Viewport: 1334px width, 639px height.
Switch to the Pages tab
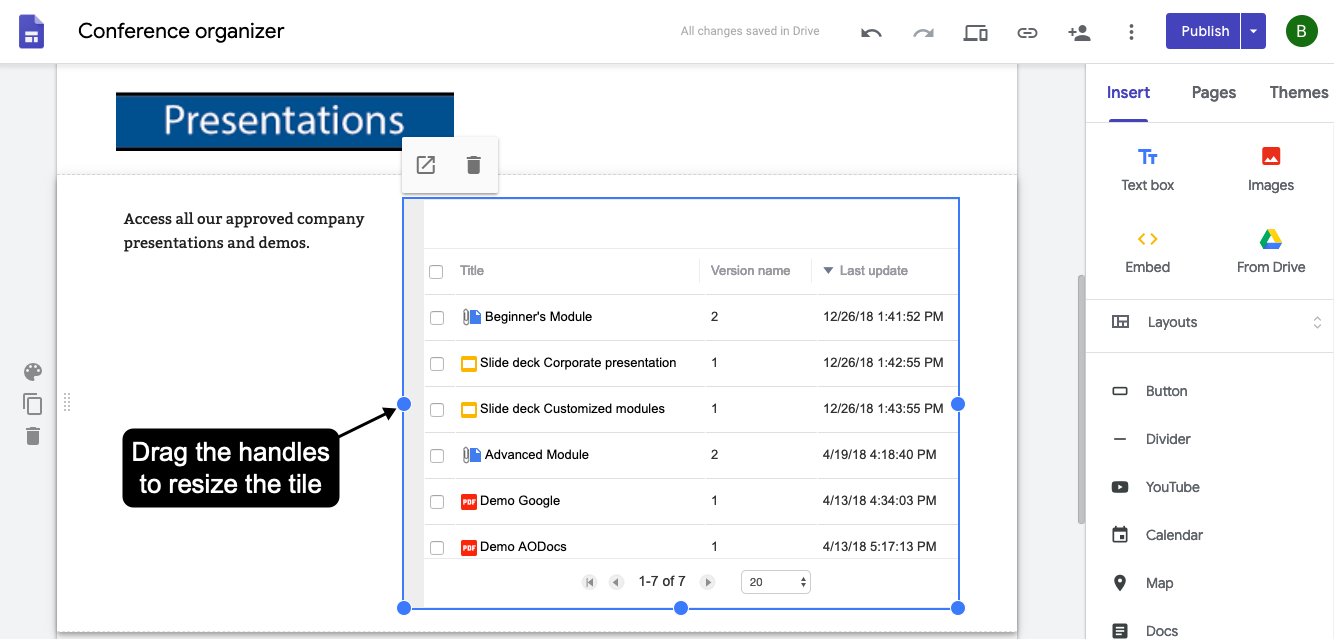1213,92
